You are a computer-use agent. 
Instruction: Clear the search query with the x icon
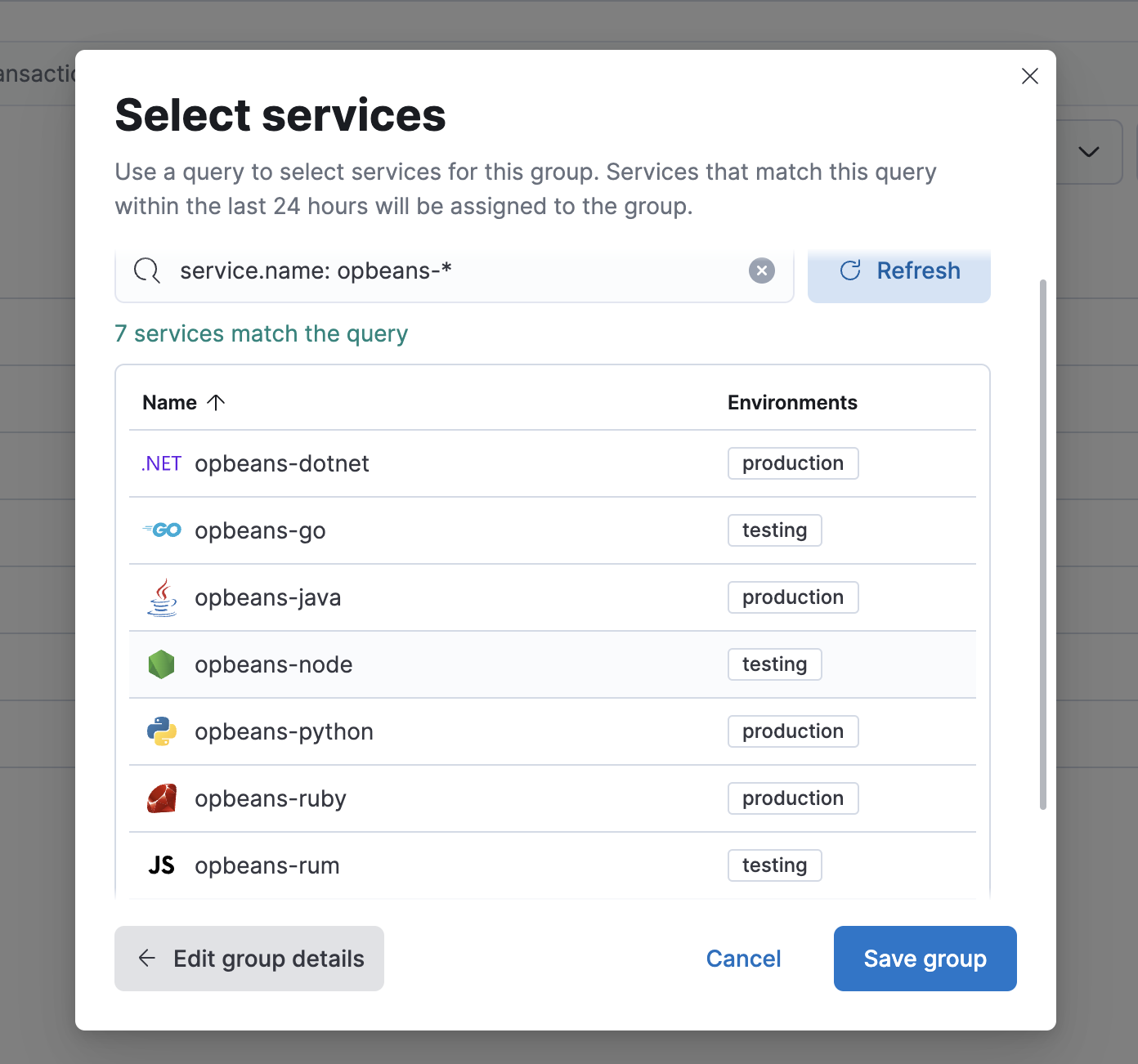[761, 270]
